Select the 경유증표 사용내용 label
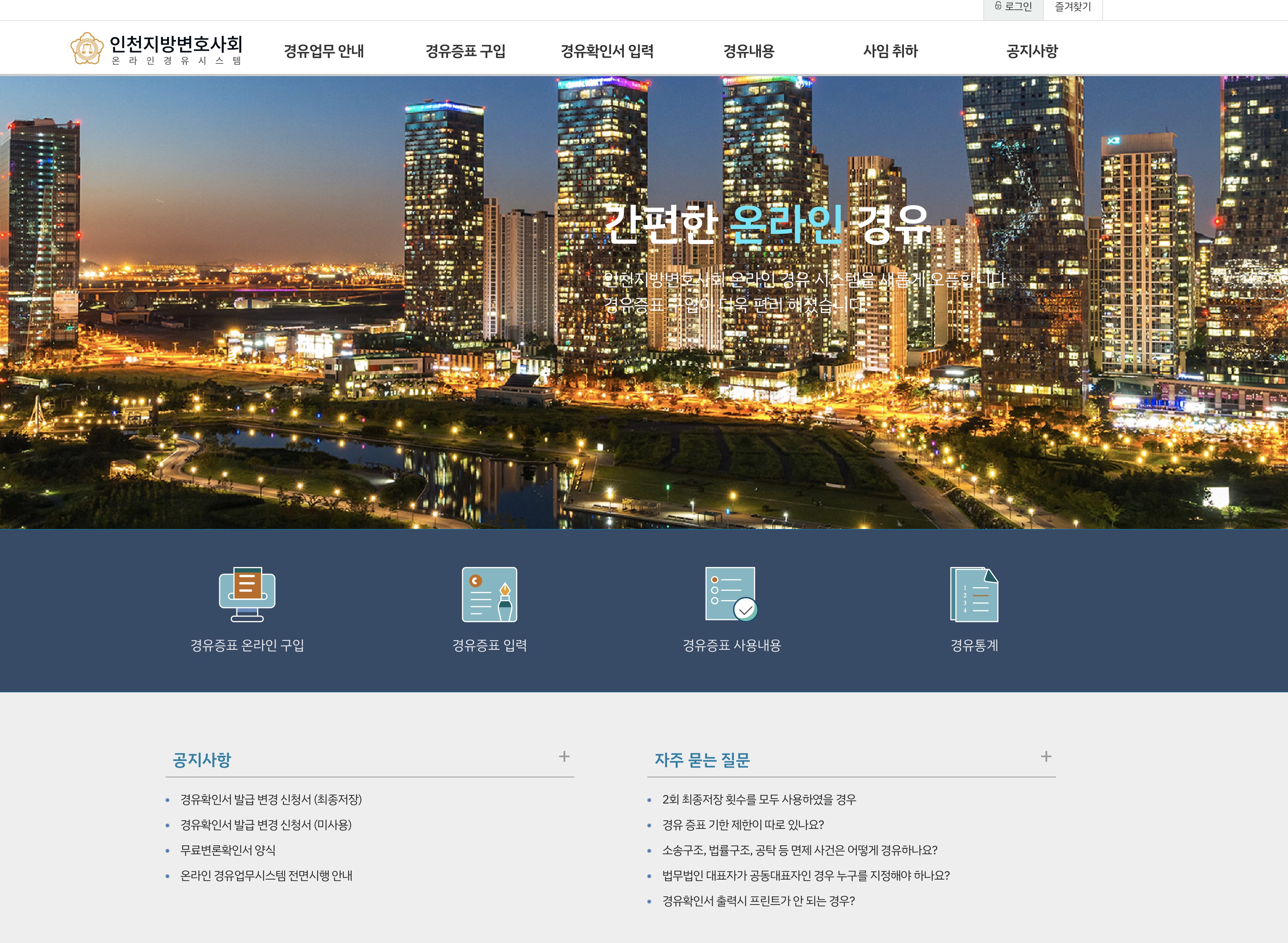The width and height of the screenshot is (1288, 943). coord(732,645)
